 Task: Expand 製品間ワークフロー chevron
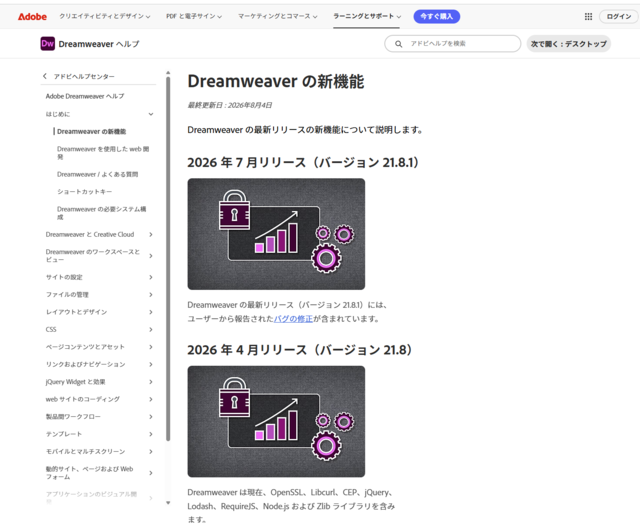pyautogui.click(x=151, y=417)
